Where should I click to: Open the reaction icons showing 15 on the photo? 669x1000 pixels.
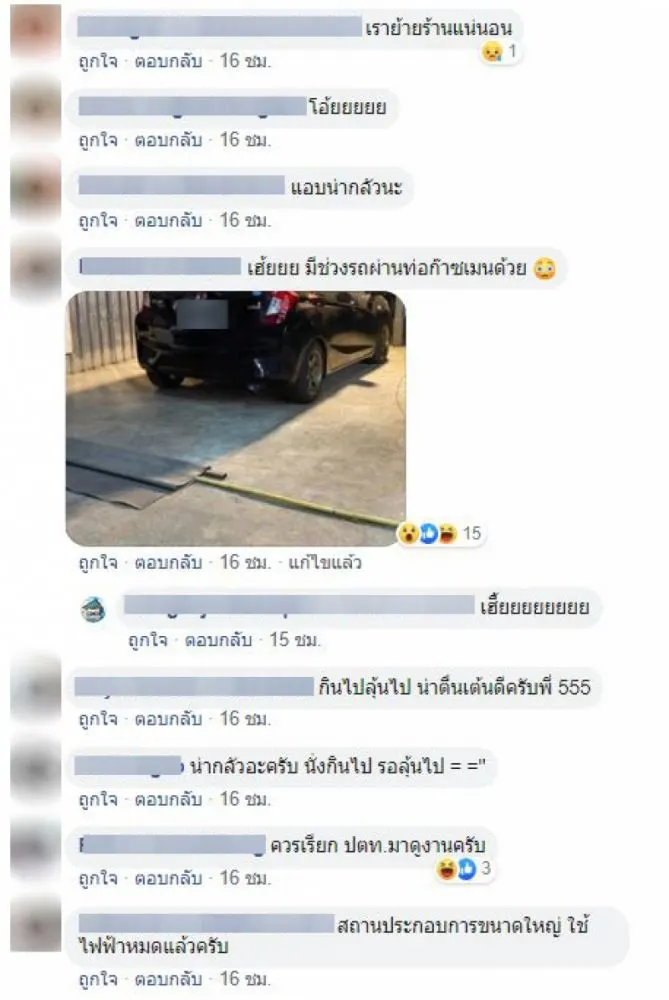(440, 533)
